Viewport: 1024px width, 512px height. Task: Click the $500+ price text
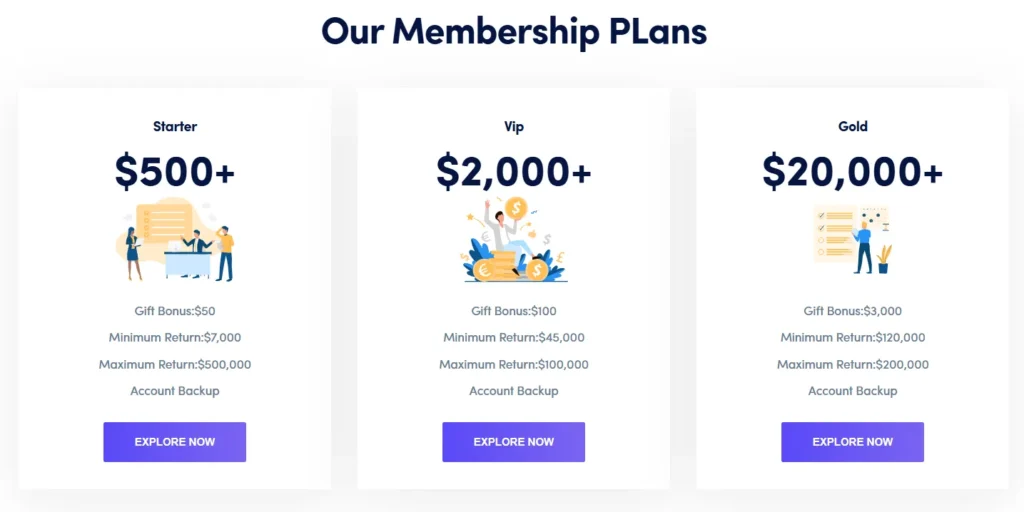tap(175, 171)
